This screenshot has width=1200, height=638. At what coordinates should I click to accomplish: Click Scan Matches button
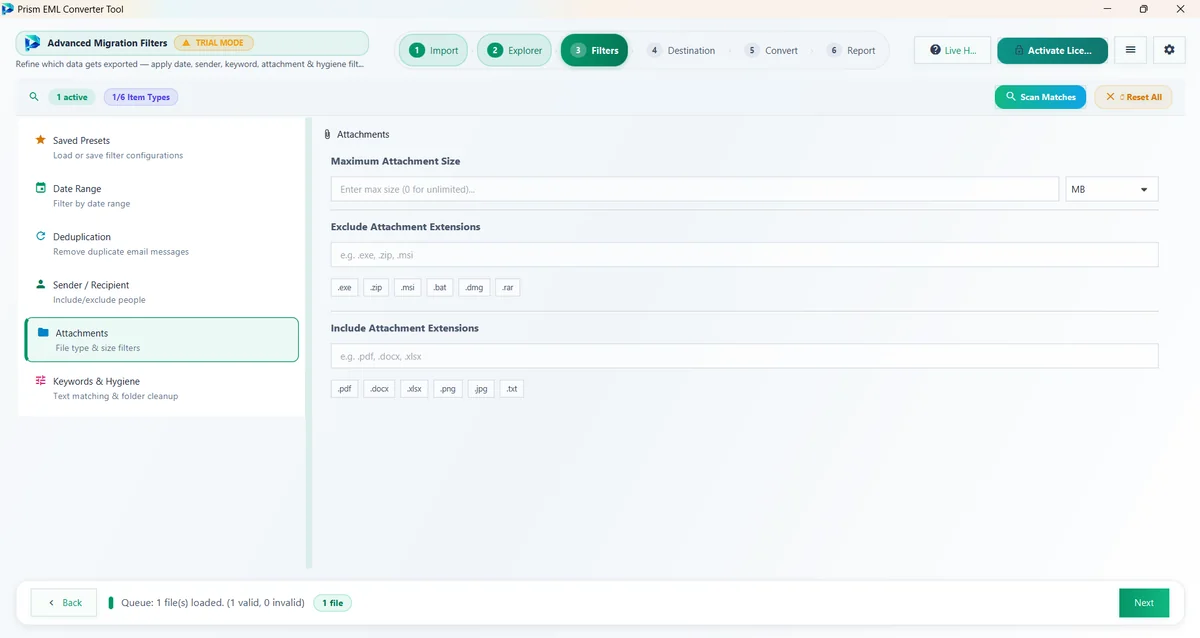(1040, 97)
